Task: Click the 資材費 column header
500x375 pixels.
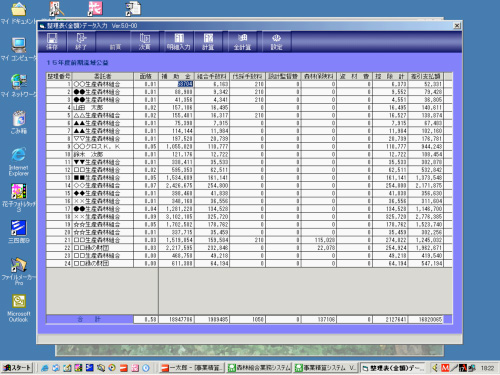Action: 354,76
